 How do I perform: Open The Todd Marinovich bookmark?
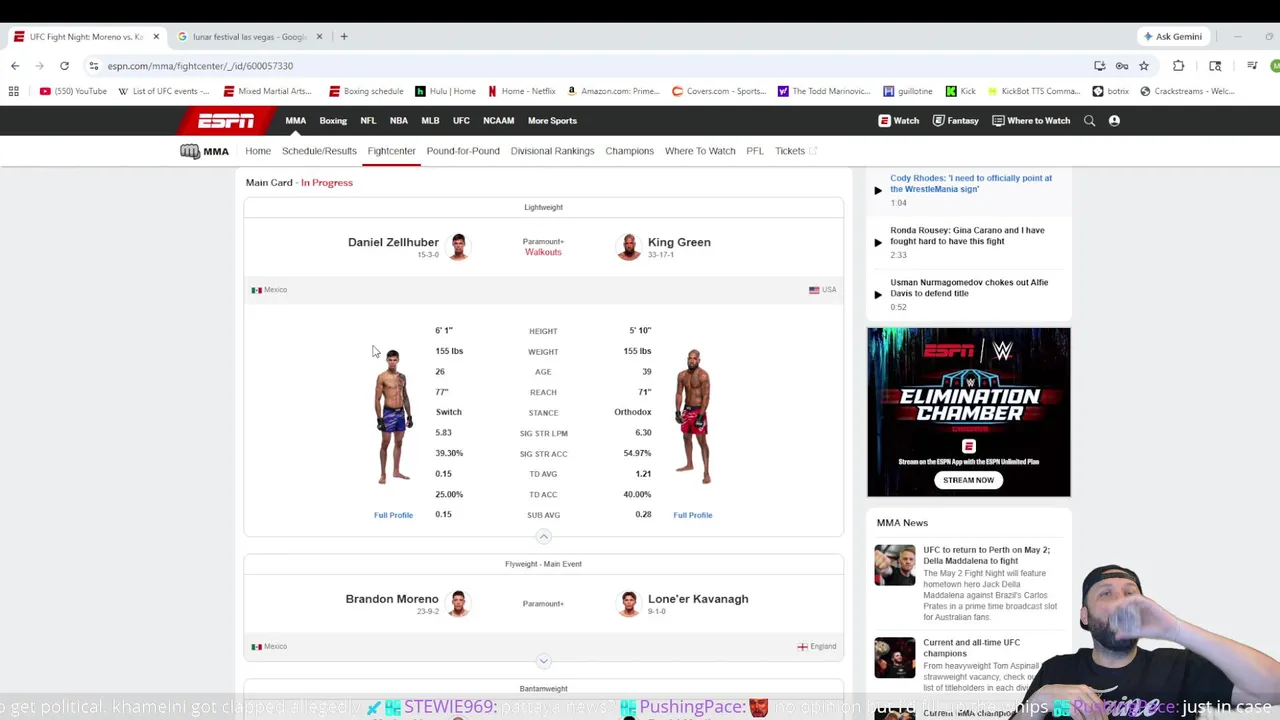coord(824,91)
